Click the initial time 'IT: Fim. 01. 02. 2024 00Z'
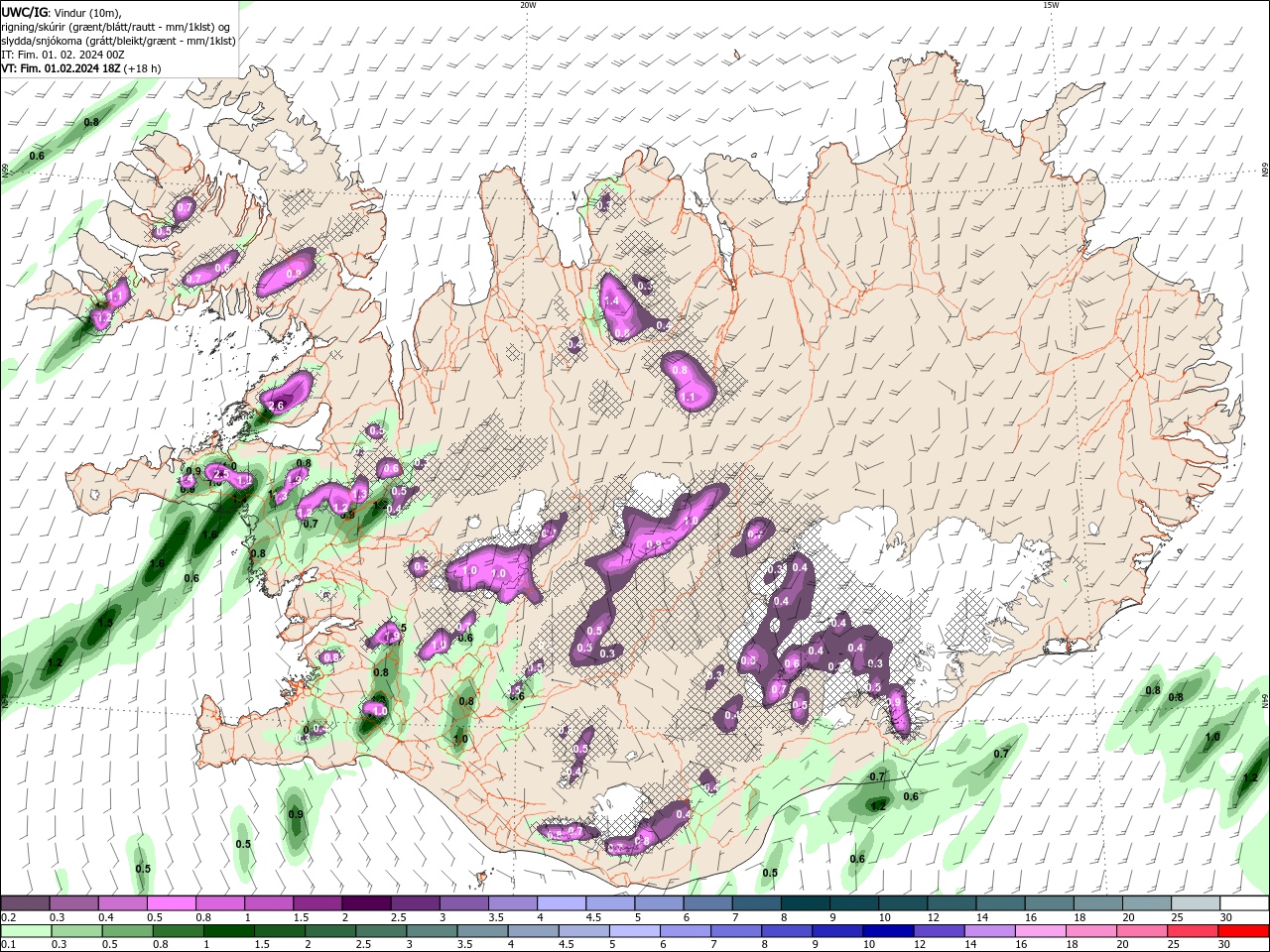This screenshot has height=952, width=1270. point(63,55)
